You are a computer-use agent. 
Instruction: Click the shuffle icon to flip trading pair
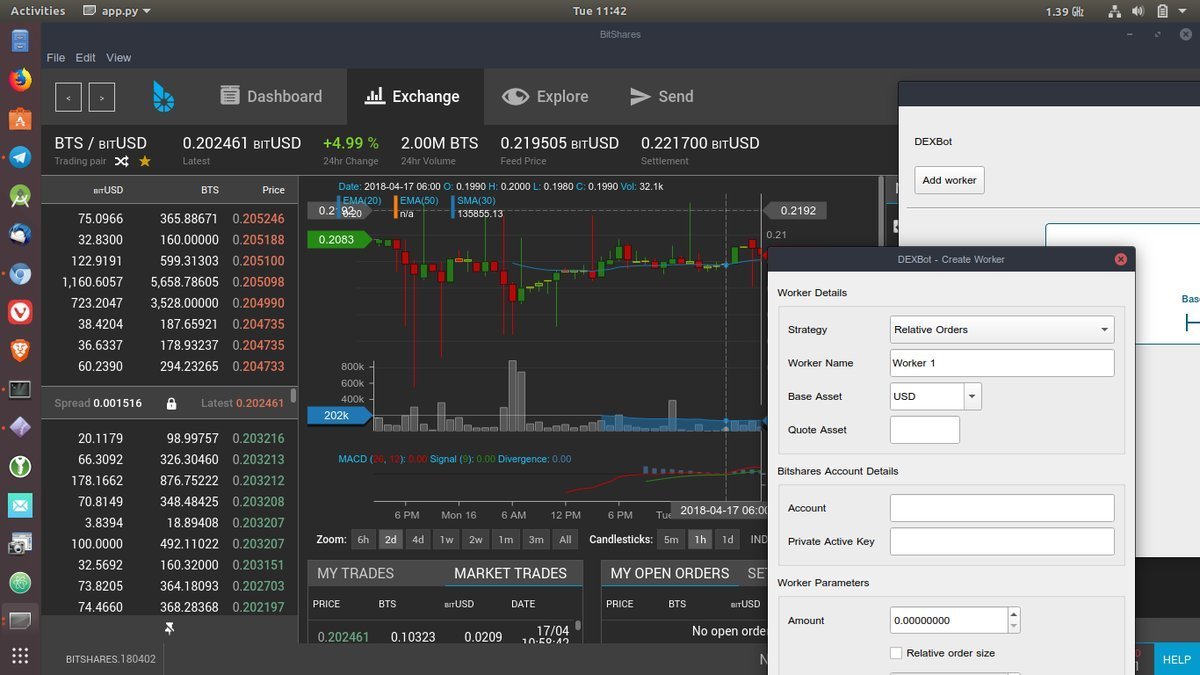coord(121,161)
